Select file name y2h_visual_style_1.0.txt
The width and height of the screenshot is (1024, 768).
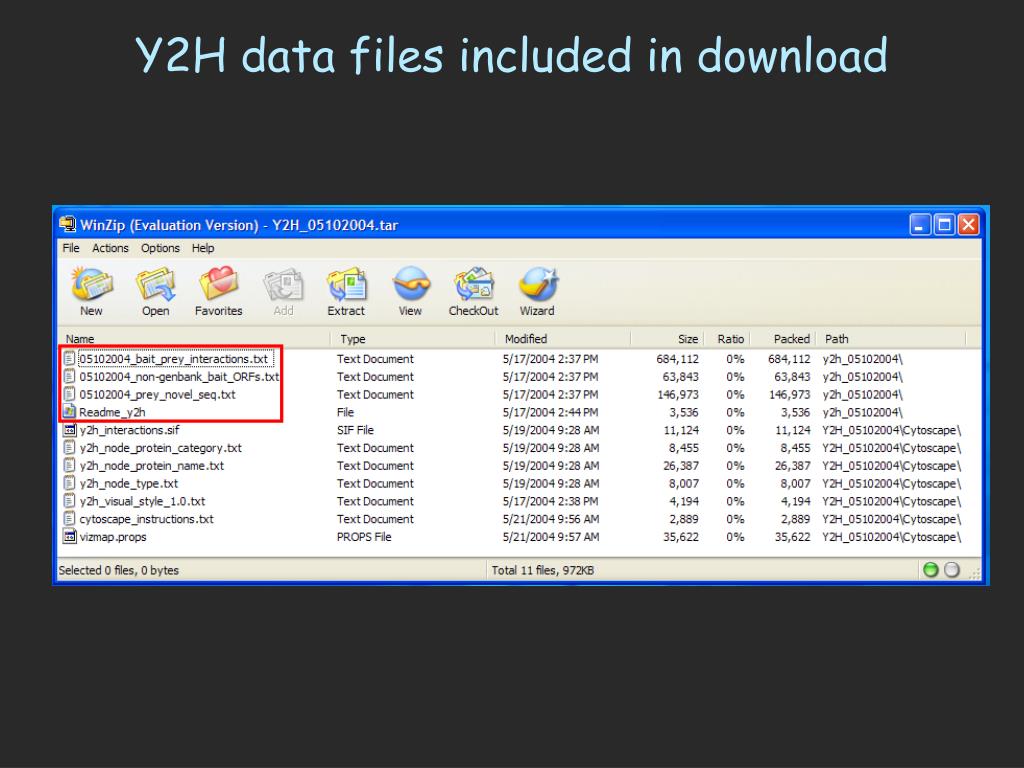(142, 501)
